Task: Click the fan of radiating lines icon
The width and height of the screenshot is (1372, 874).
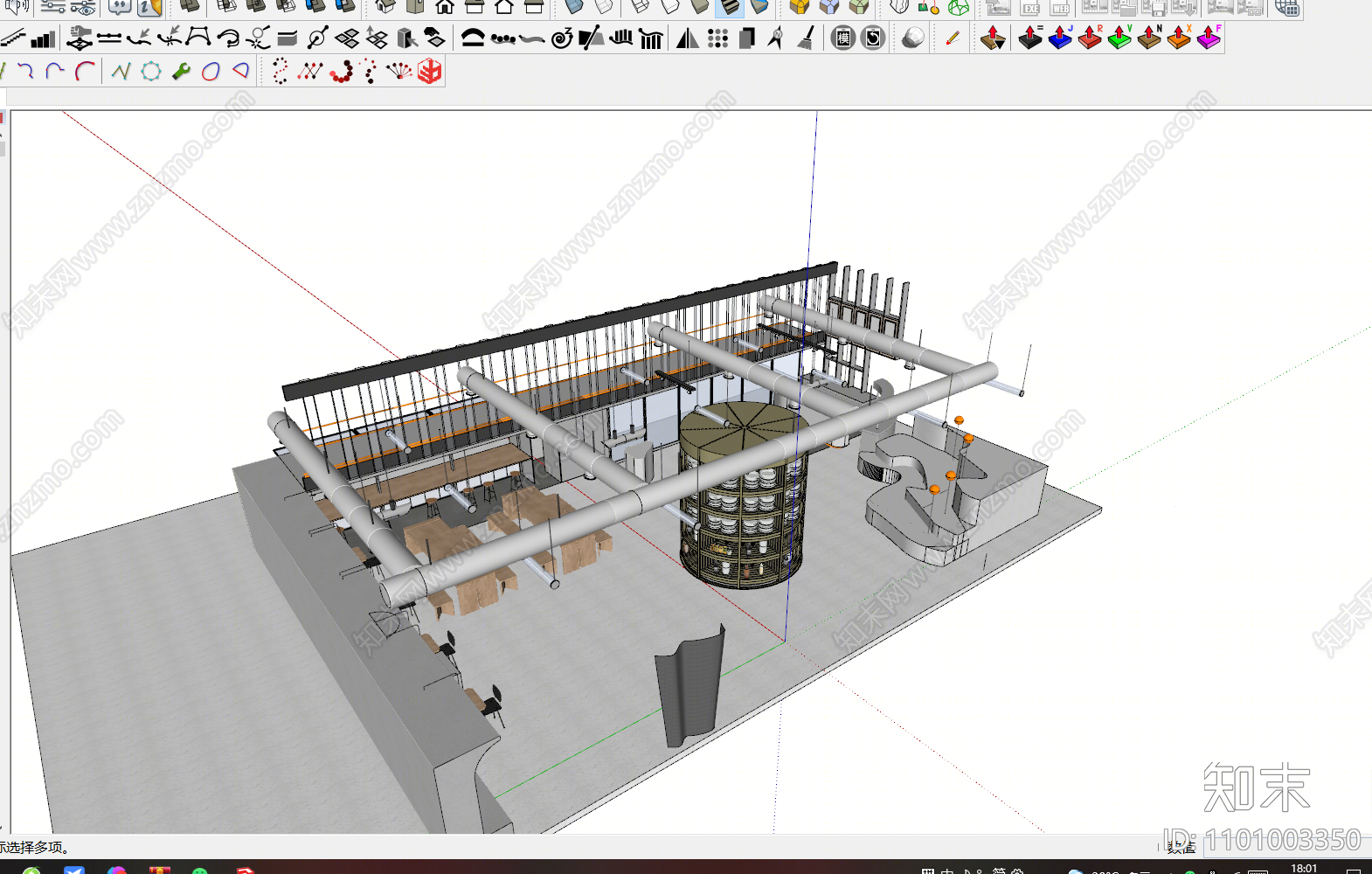Action: (x=399, y=71)
